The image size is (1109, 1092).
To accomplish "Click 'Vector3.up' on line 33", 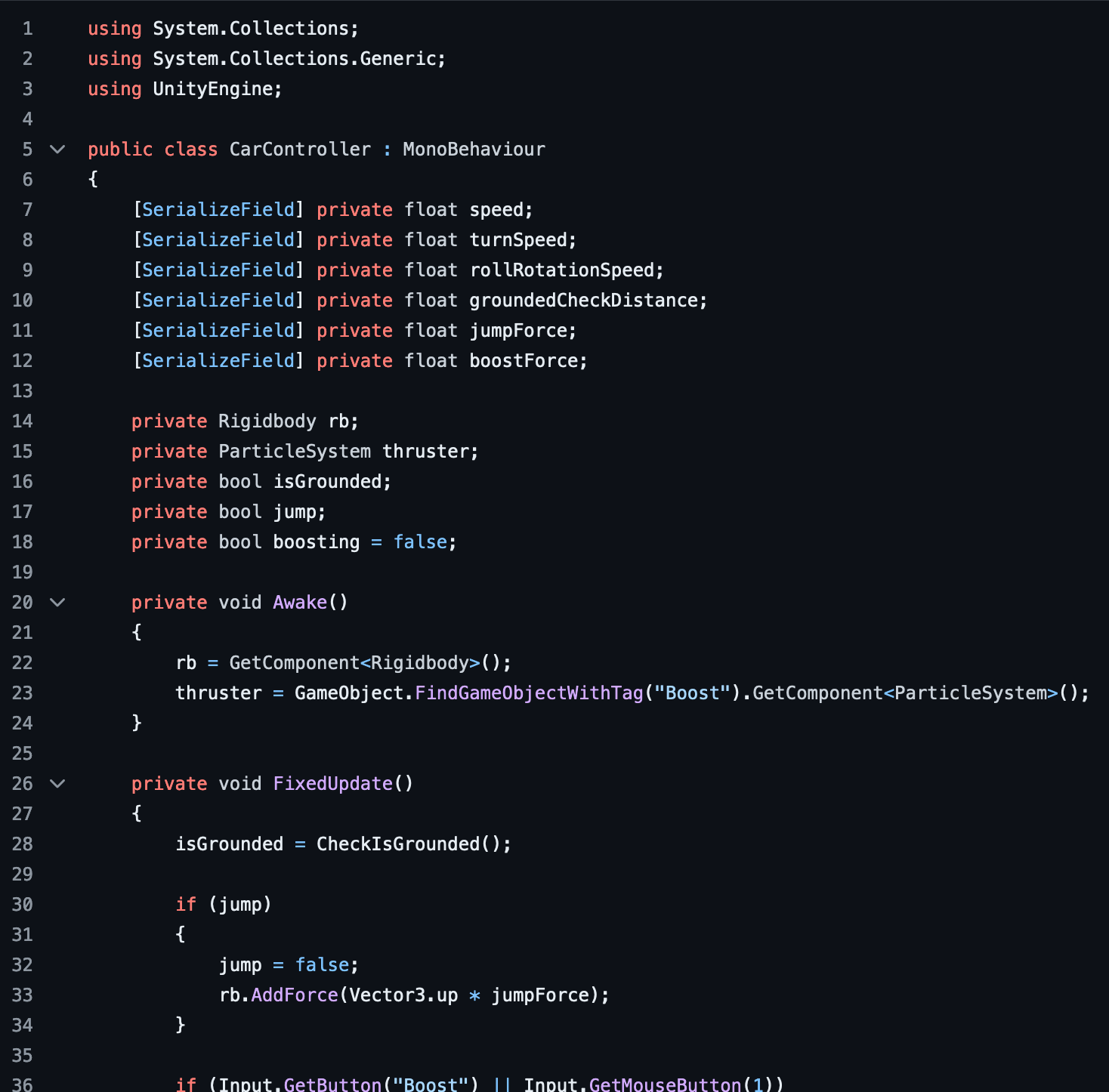I will [x=403, y=995].
